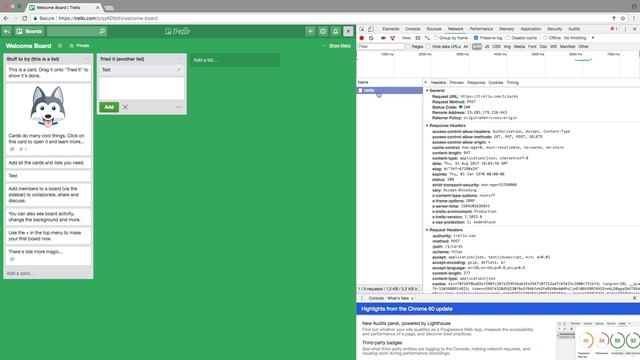The height and width of the screenshot is (360, 640).
Task: Switch to the Elements tab
Action: click(391, 29)
